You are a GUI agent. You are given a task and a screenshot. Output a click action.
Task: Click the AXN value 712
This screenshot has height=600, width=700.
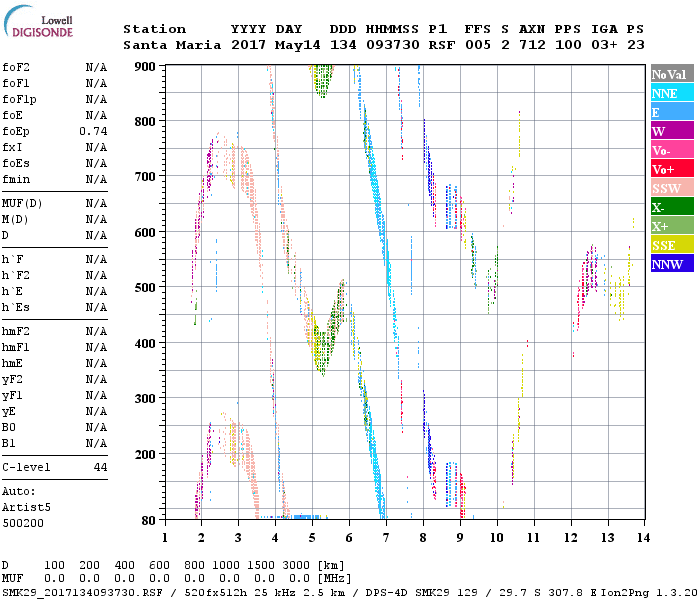(532, 45)
